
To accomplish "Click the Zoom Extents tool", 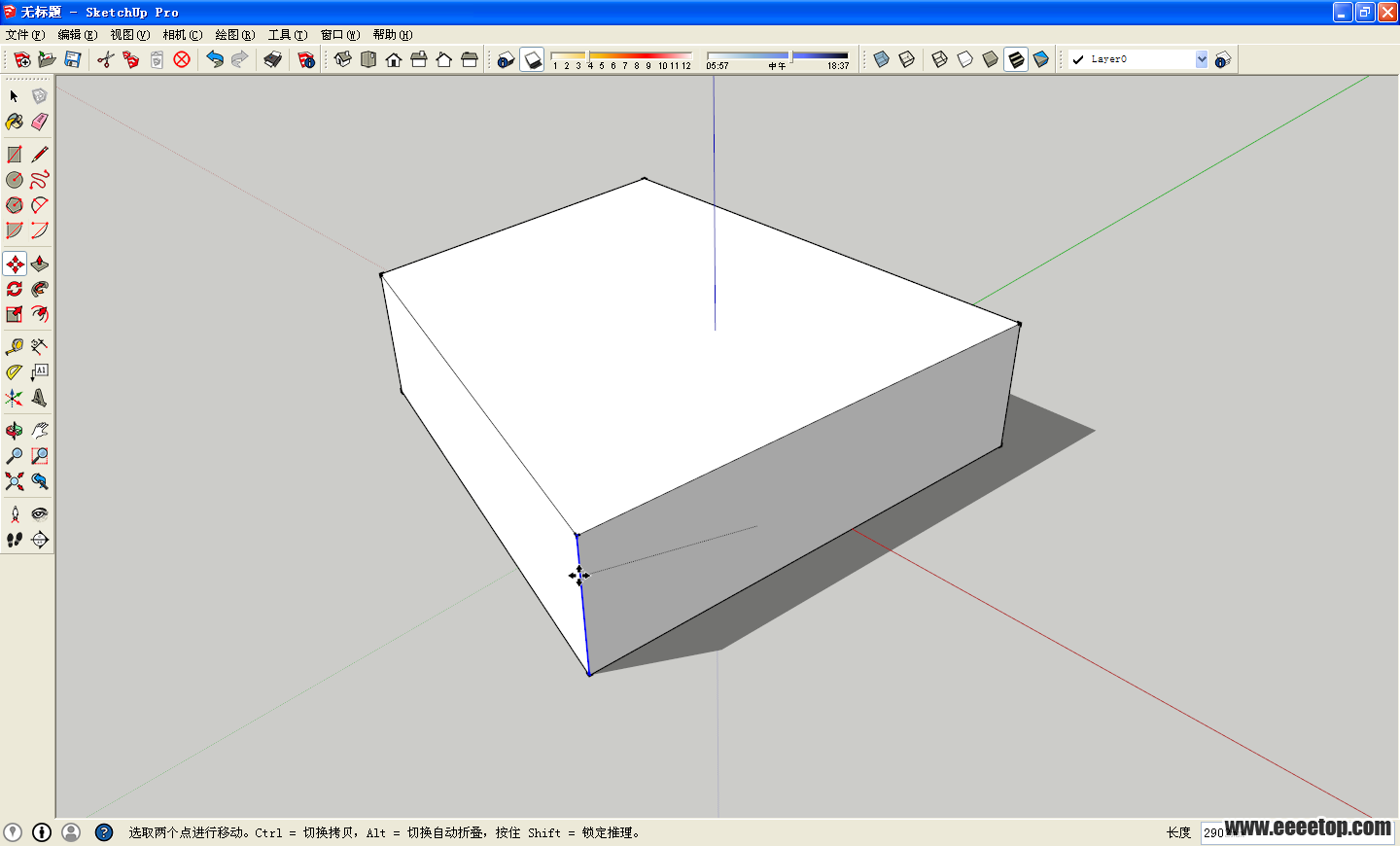I will tap(15, 481).
